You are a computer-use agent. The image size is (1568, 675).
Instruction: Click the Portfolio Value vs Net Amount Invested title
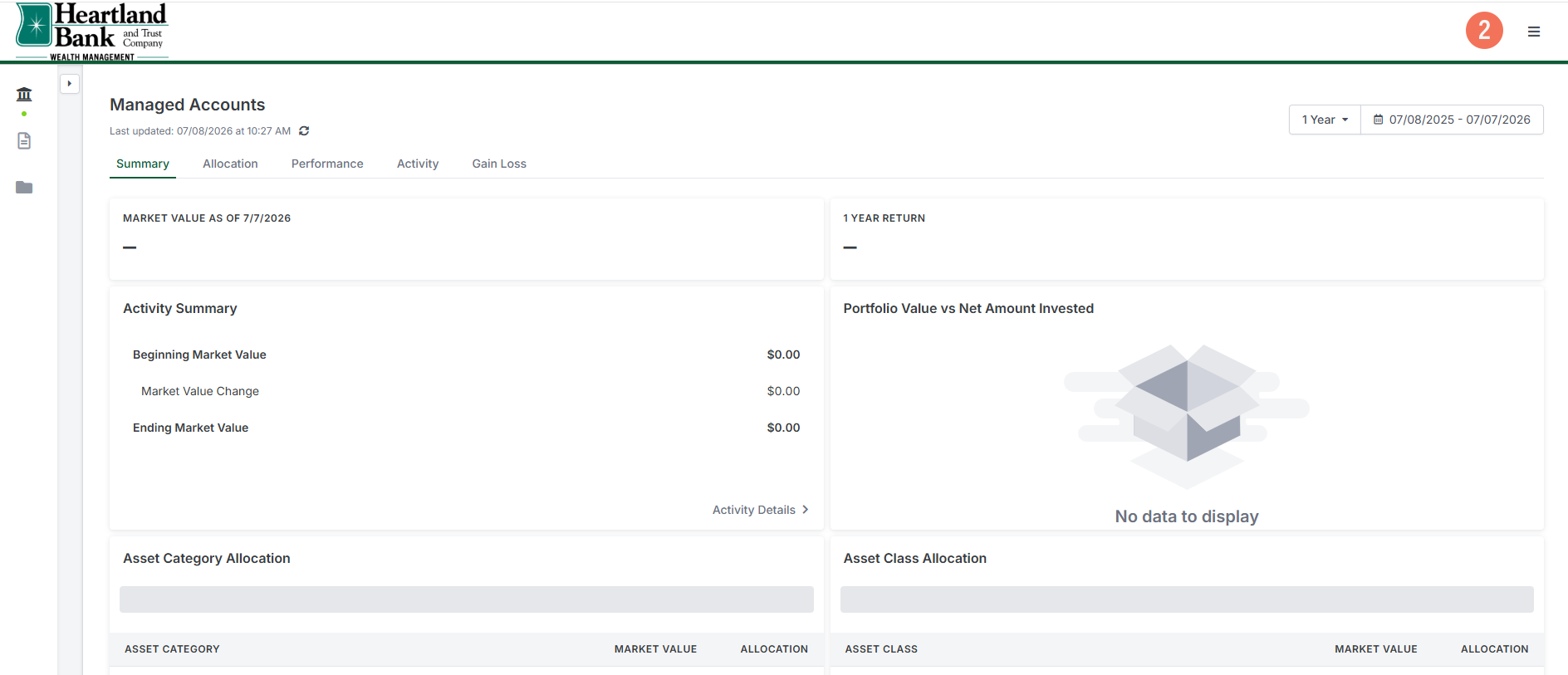tap(968, 308)
